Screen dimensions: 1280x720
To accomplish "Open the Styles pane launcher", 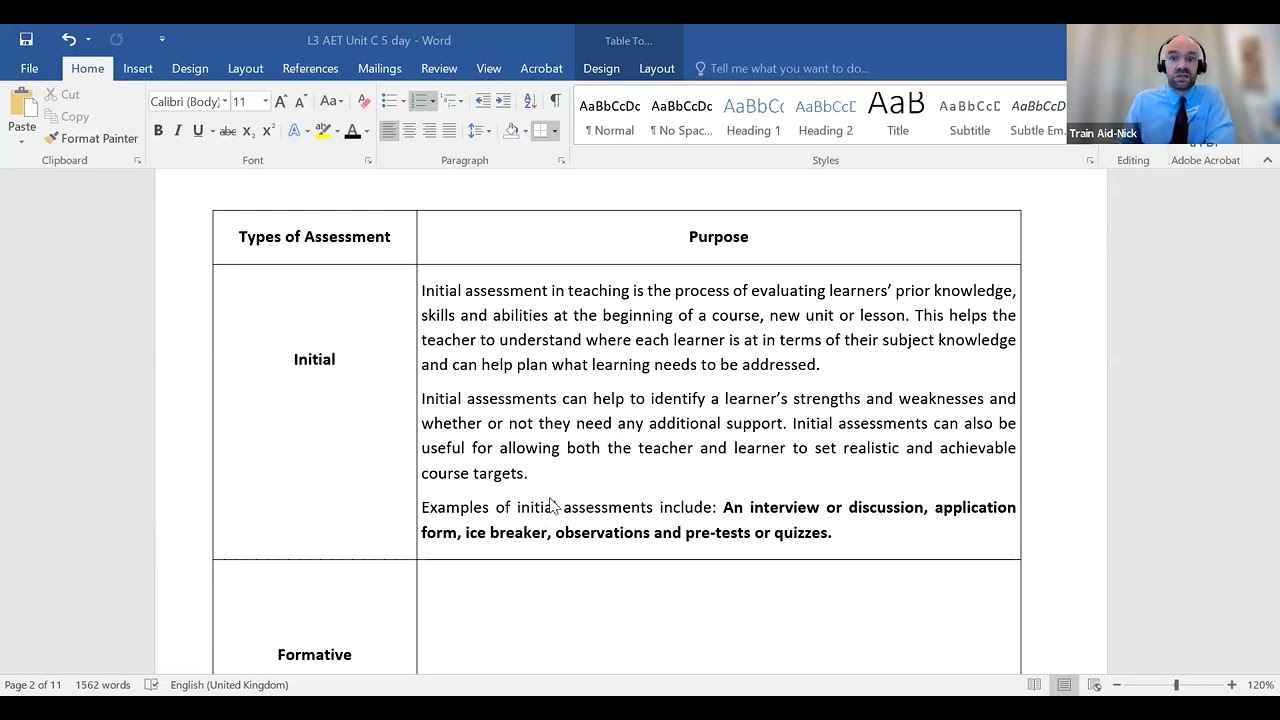I will point(1090,160).
